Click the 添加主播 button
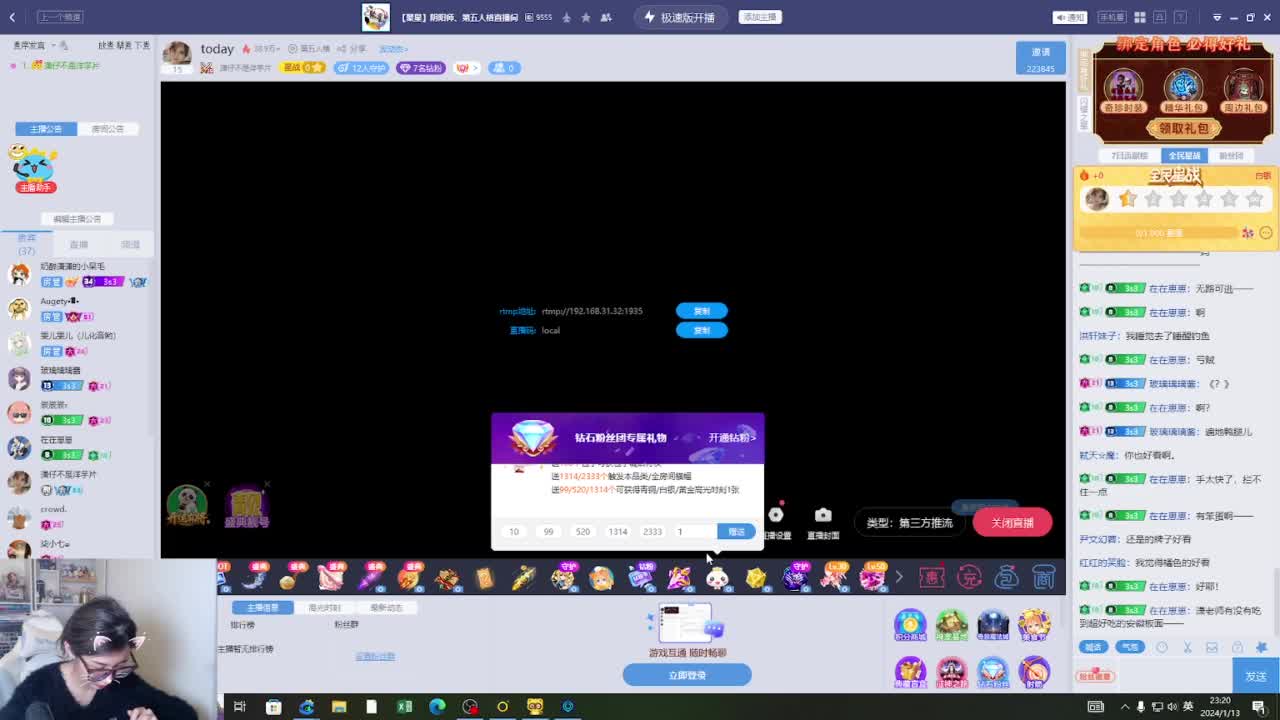 760,17
